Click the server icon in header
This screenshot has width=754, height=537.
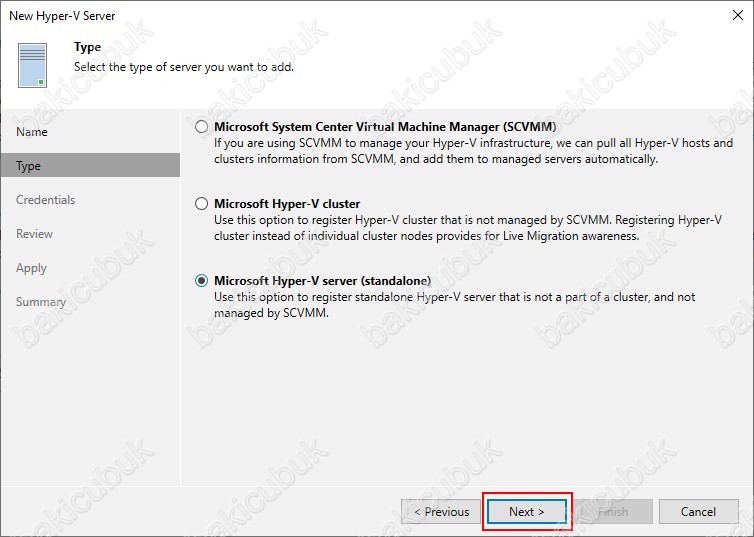point(32,65)
